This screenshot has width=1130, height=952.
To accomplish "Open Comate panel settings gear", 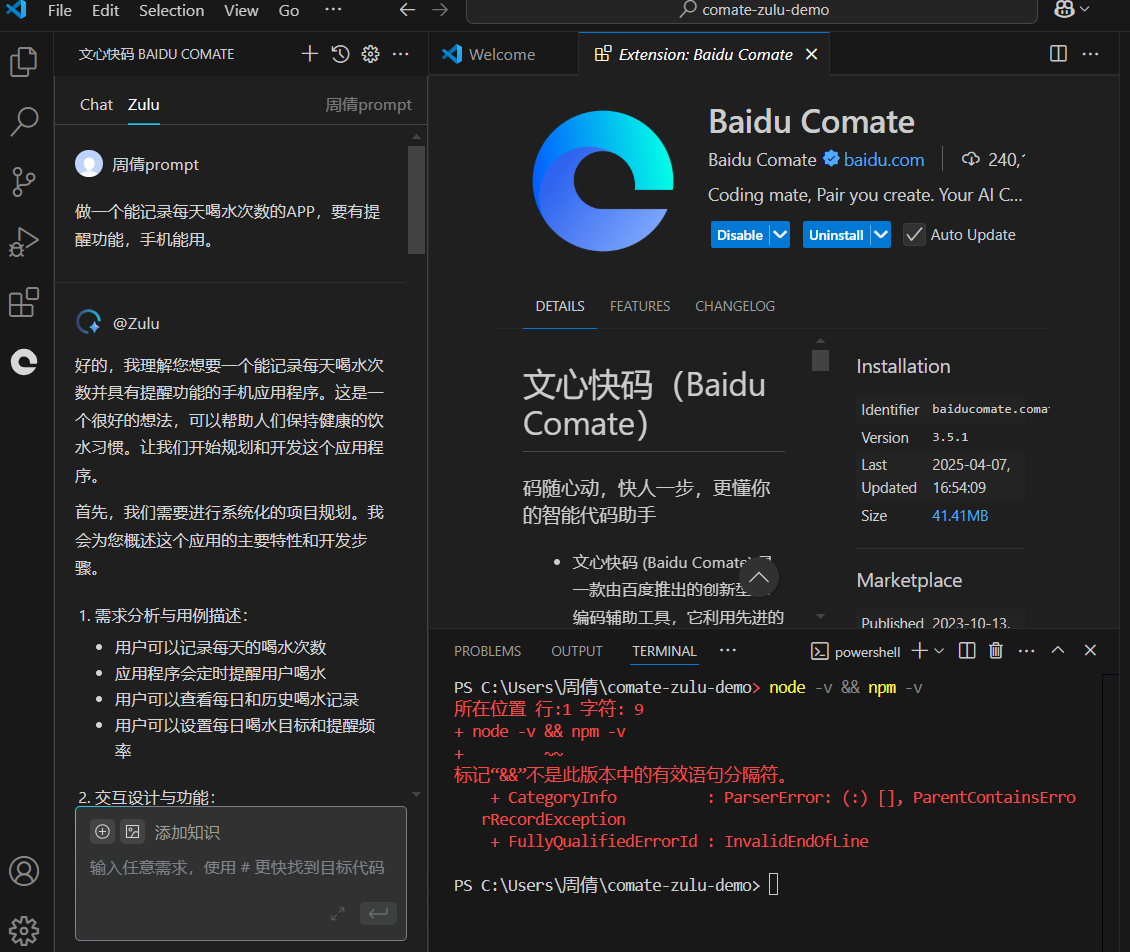I will [370, 54].
